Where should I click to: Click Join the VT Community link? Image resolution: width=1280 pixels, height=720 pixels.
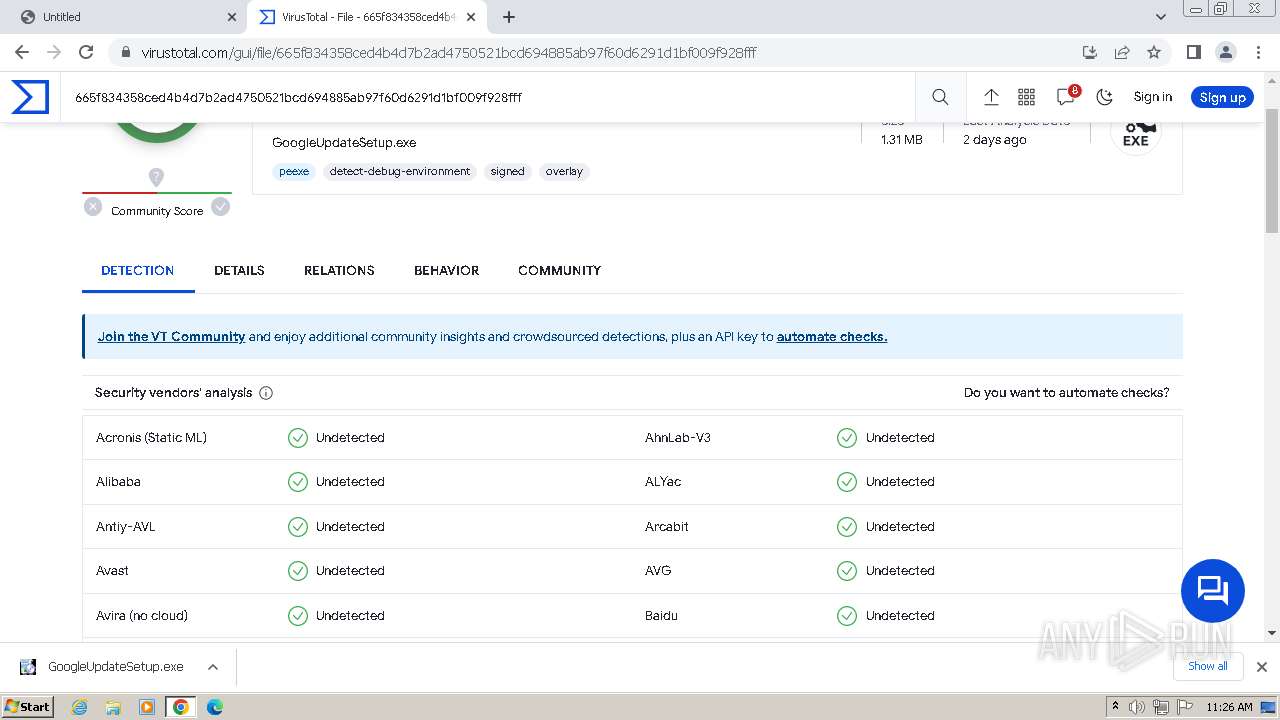pos(171,337)
